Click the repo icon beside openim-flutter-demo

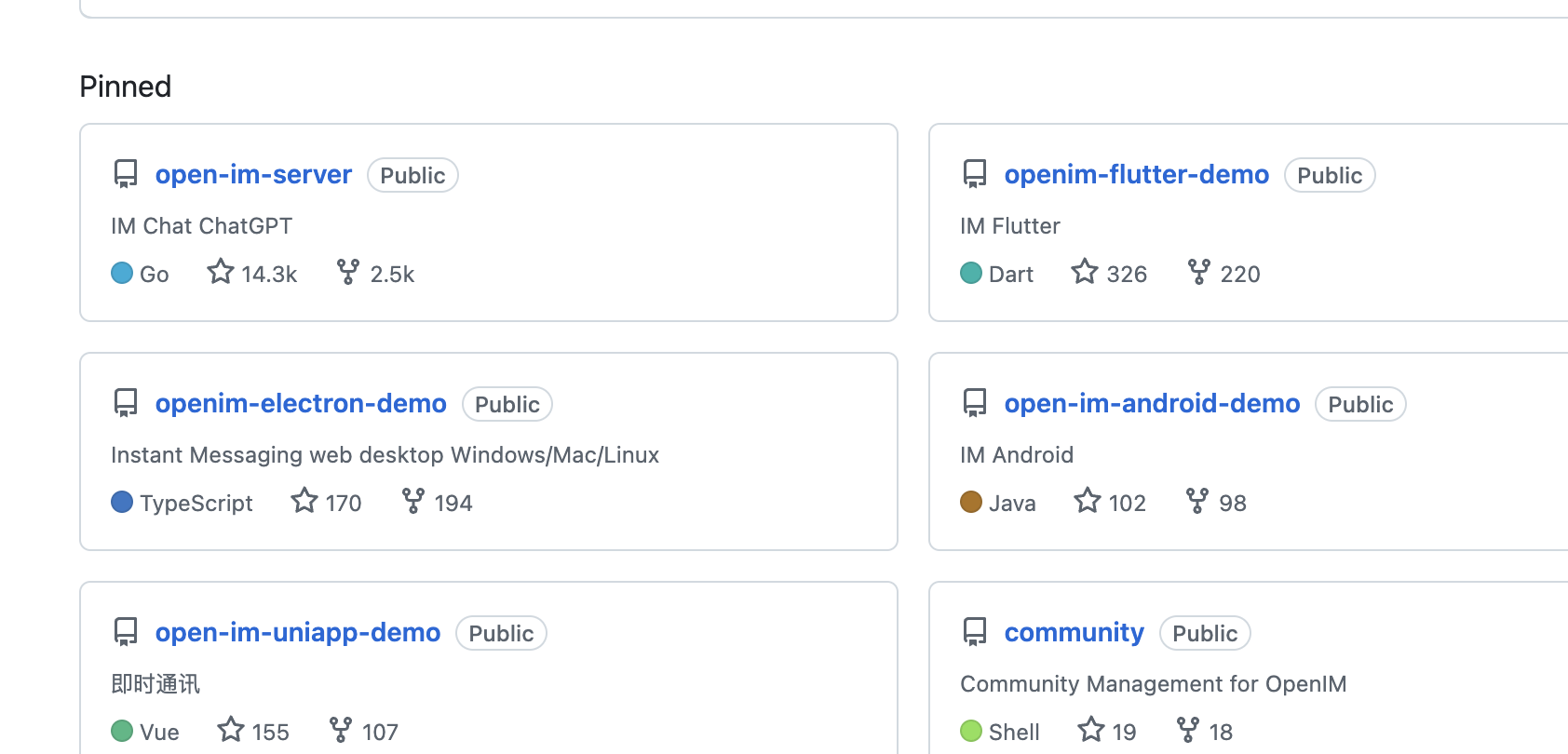(x=975, y=174)
